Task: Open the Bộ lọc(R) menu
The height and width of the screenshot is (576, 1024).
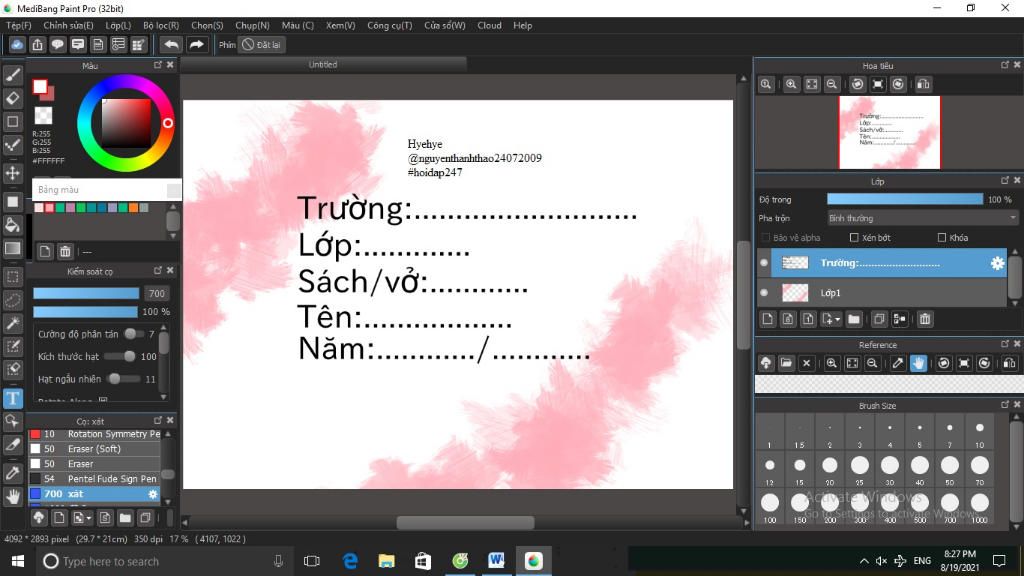Action: [x=161, y=25]
